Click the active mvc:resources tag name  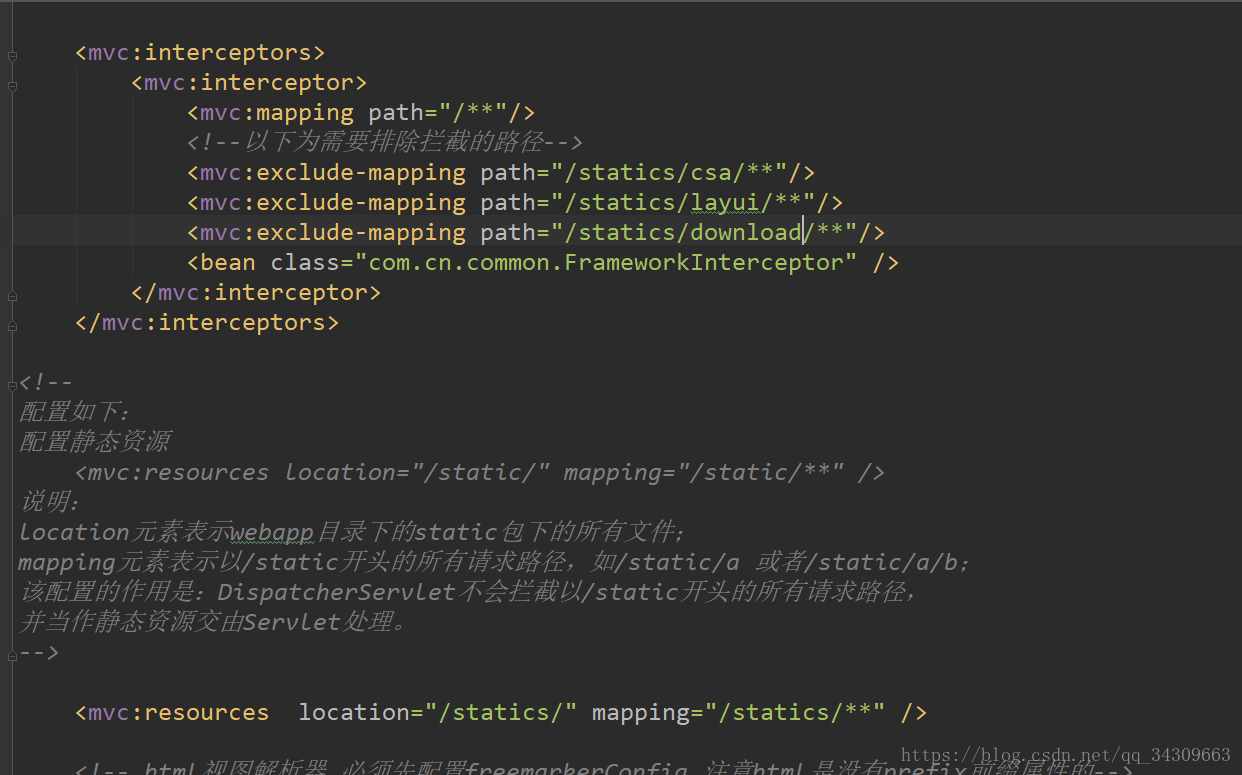178,713
